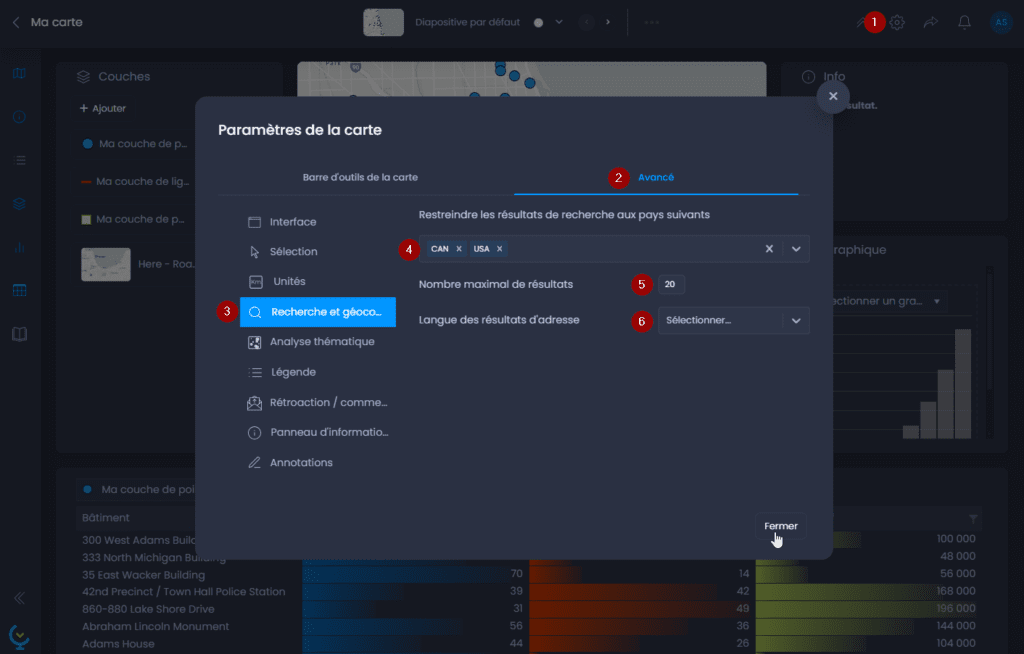The width and height of the screenshot is (1024, 654).
Task: Expand the Diapositive par défaut dropdown
Action: (x=559, y=22)
